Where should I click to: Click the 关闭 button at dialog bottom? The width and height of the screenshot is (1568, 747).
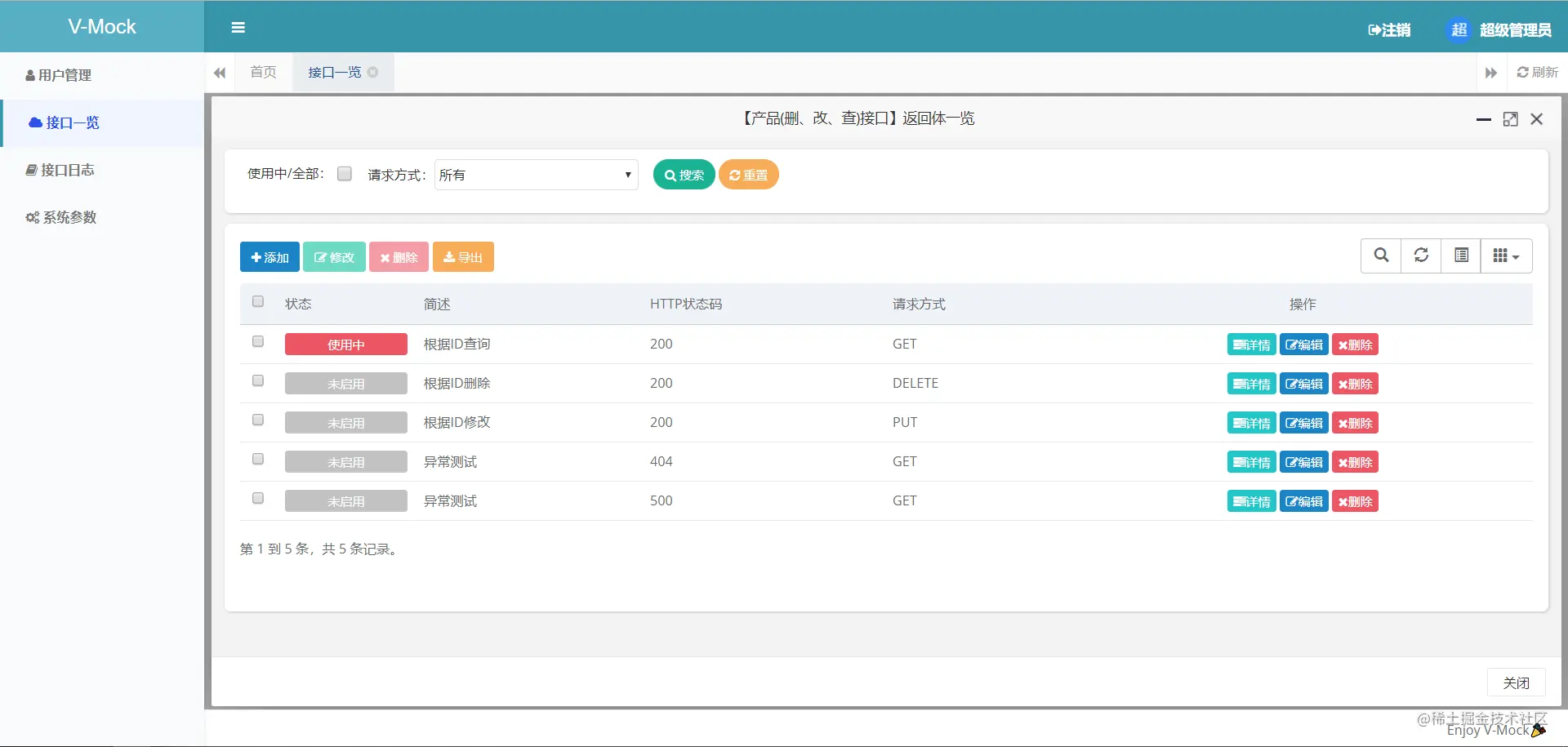1516,683
